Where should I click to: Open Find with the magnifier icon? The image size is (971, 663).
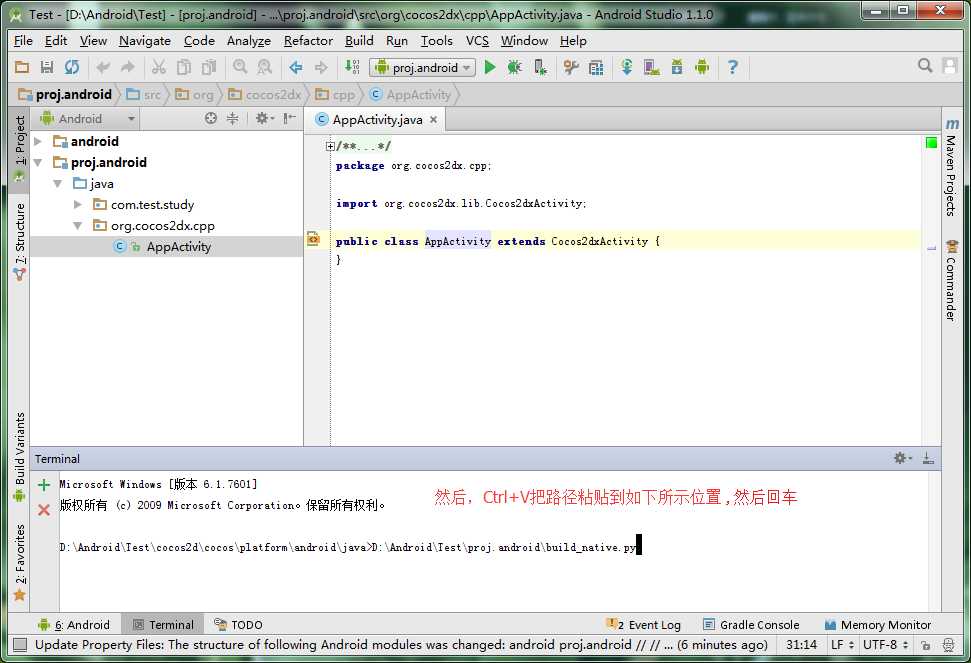240,67
